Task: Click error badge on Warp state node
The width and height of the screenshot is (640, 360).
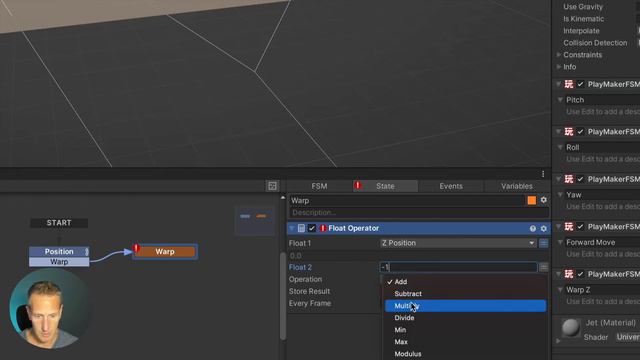Action: [136, 248]
